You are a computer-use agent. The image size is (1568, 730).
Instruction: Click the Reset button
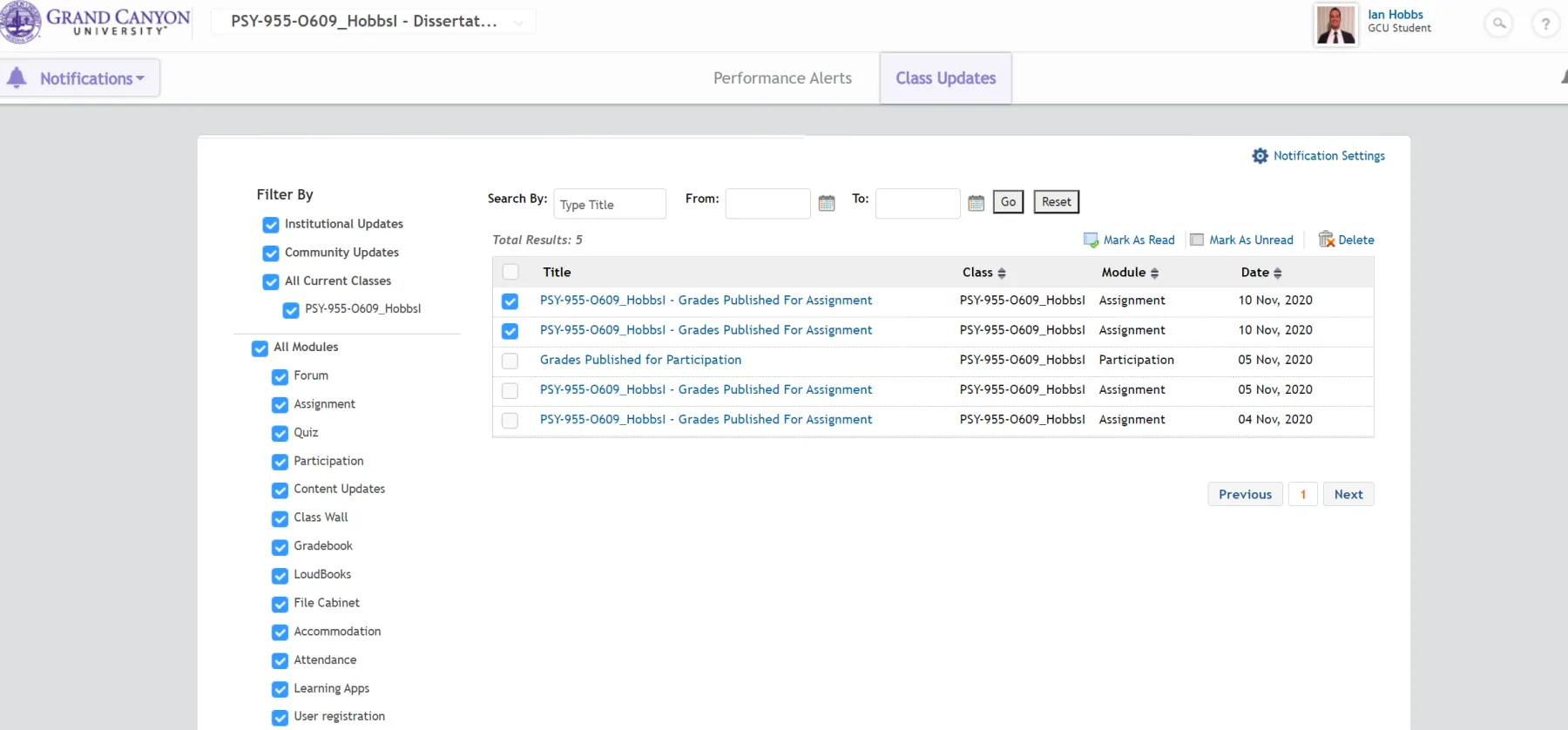(x=1056, y=202)
